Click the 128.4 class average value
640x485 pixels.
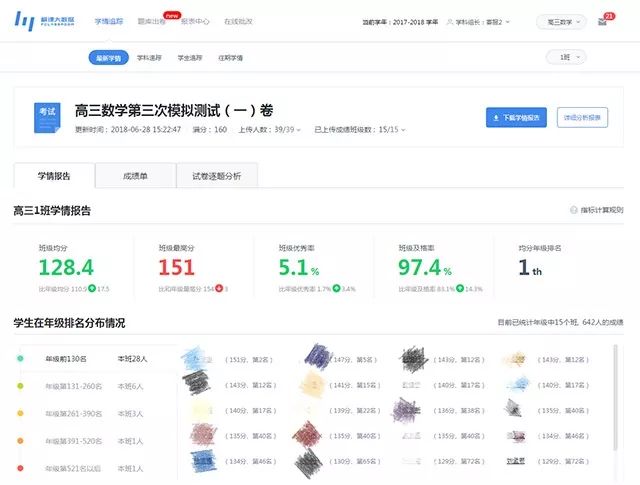point(66,267)
